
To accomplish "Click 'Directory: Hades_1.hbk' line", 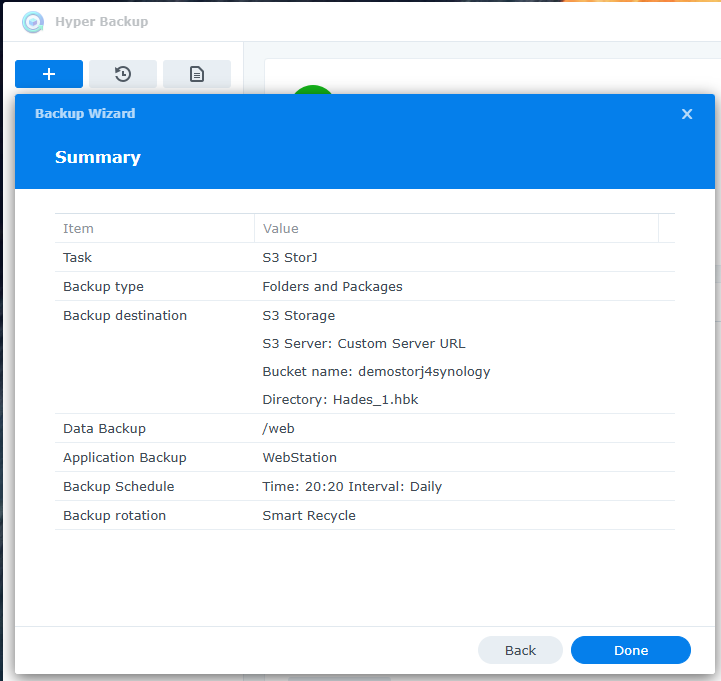I will click(340, 399).
